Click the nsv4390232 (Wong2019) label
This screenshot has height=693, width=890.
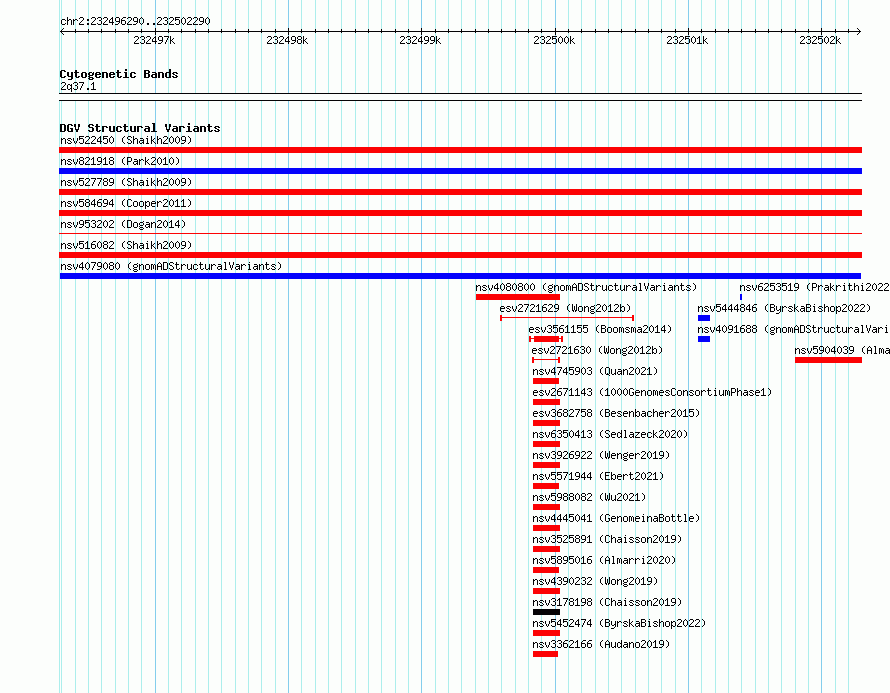[x=595, y=581]
